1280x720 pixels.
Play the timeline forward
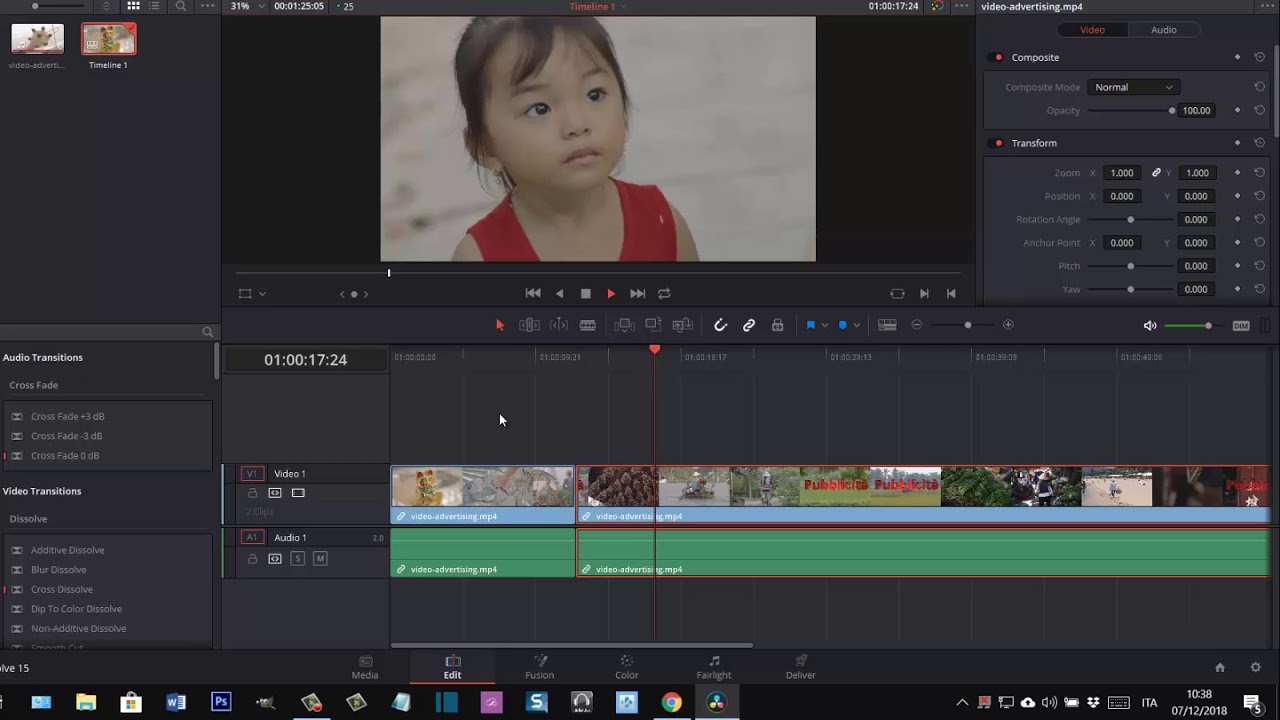[611, 293]
